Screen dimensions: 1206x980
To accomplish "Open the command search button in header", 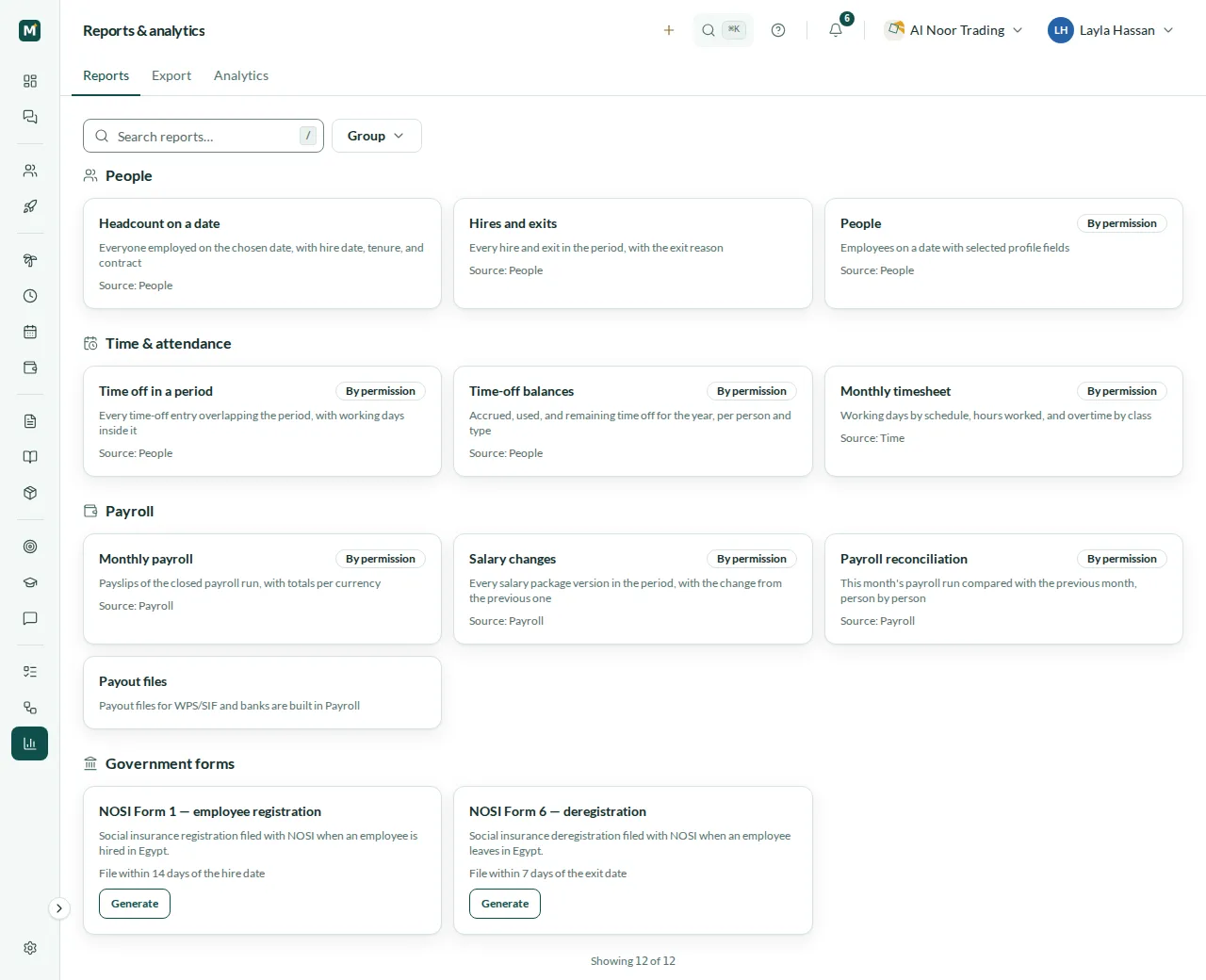I will click(x=724, y=30).
